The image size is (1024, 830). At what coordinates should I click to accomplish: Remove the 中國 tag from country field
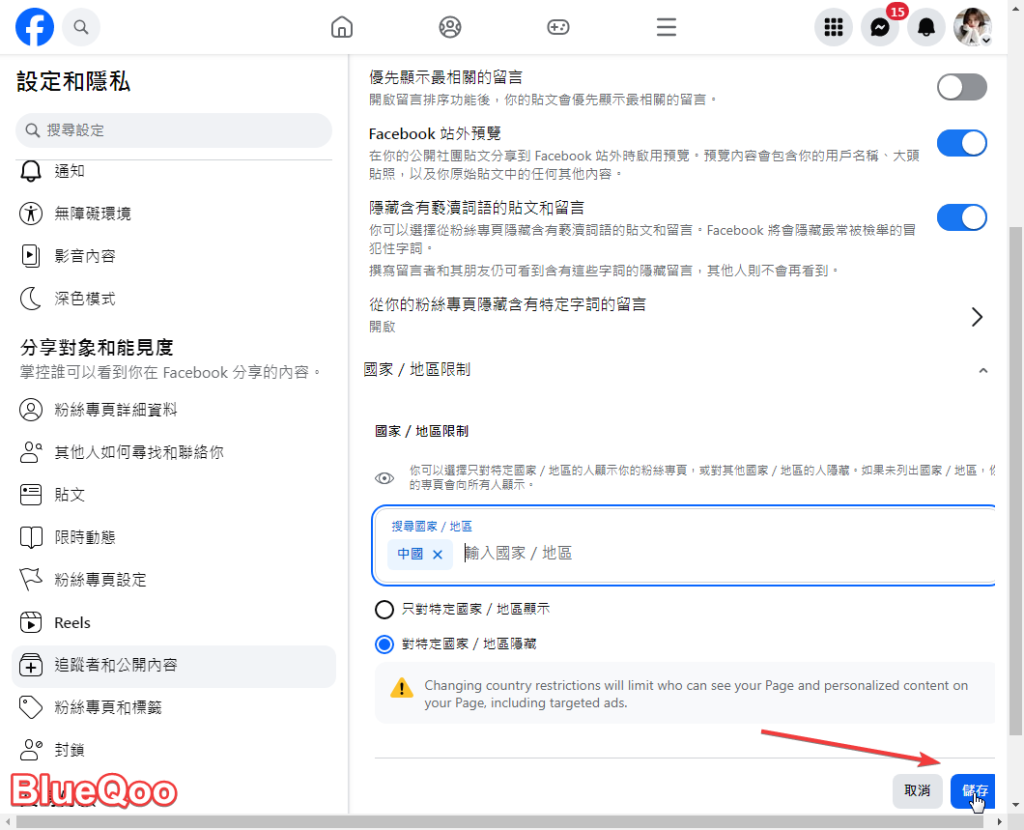tap(437, 554)
